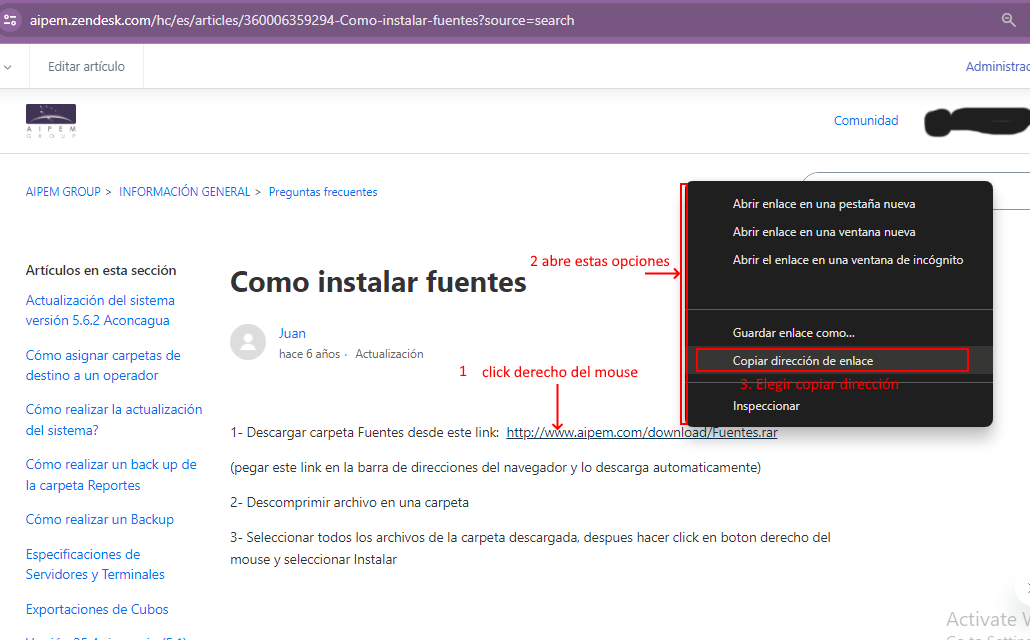Open Cómo realizar un Backup article
This screenshot has height=640, width=1030.
(100, 519)
